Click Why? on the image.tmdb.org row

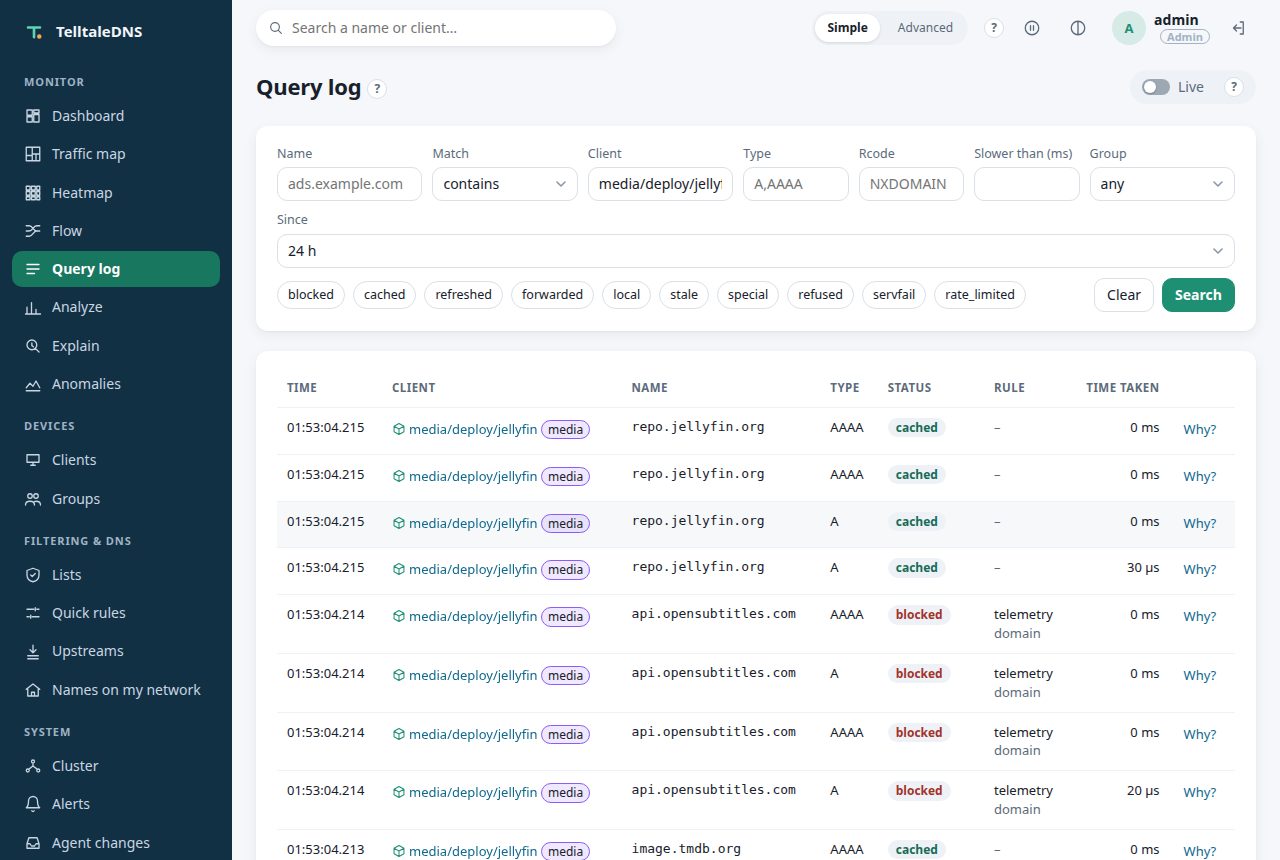pyautogui.click(x=1200, y=851)
